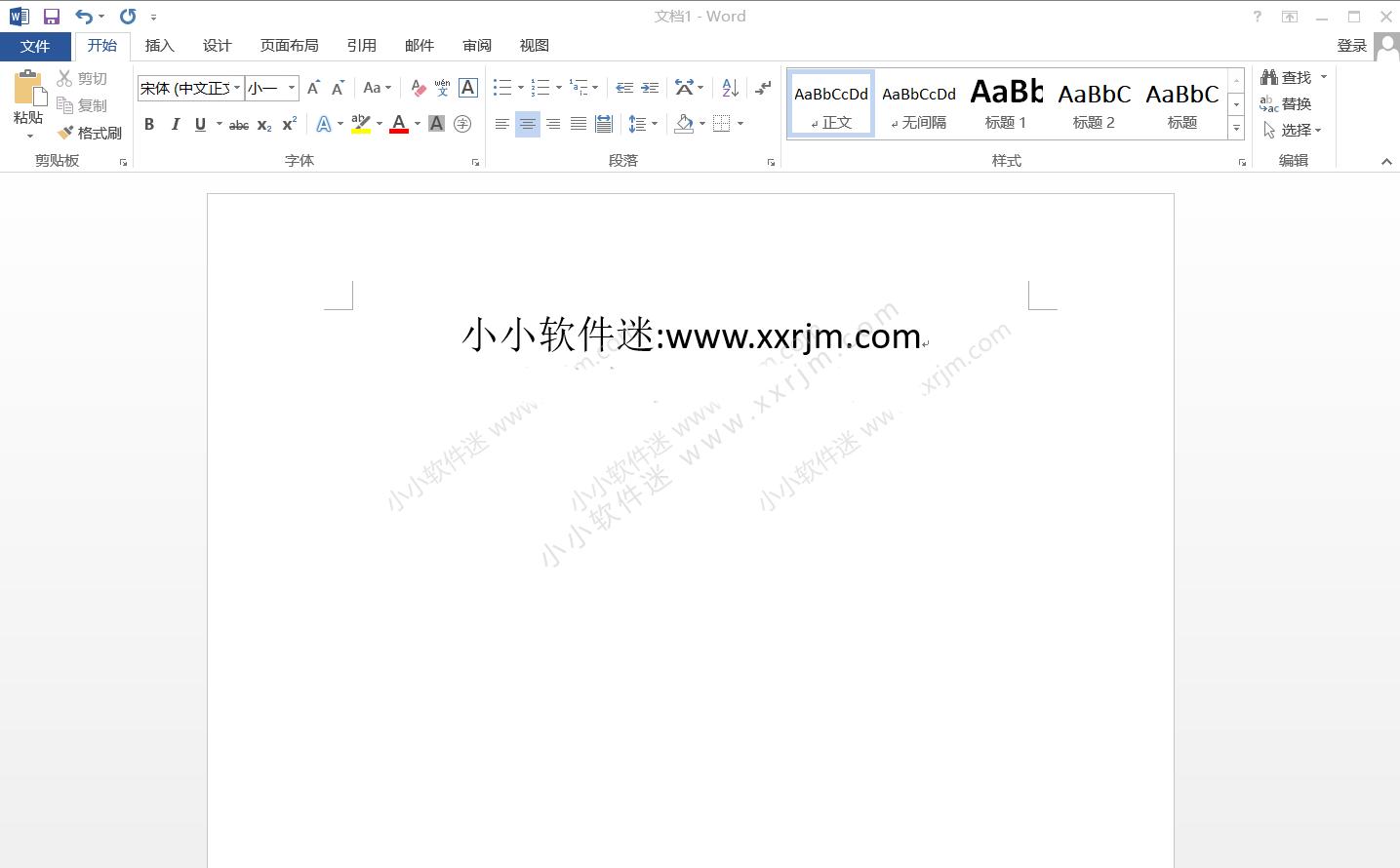Click the Subscript icon

(263, 124)
